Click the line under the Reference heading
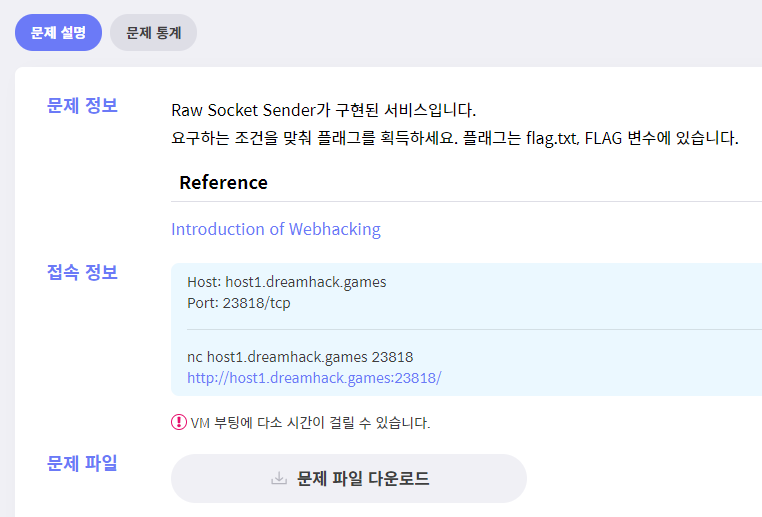Screen dimensions: 762x517 467,201
